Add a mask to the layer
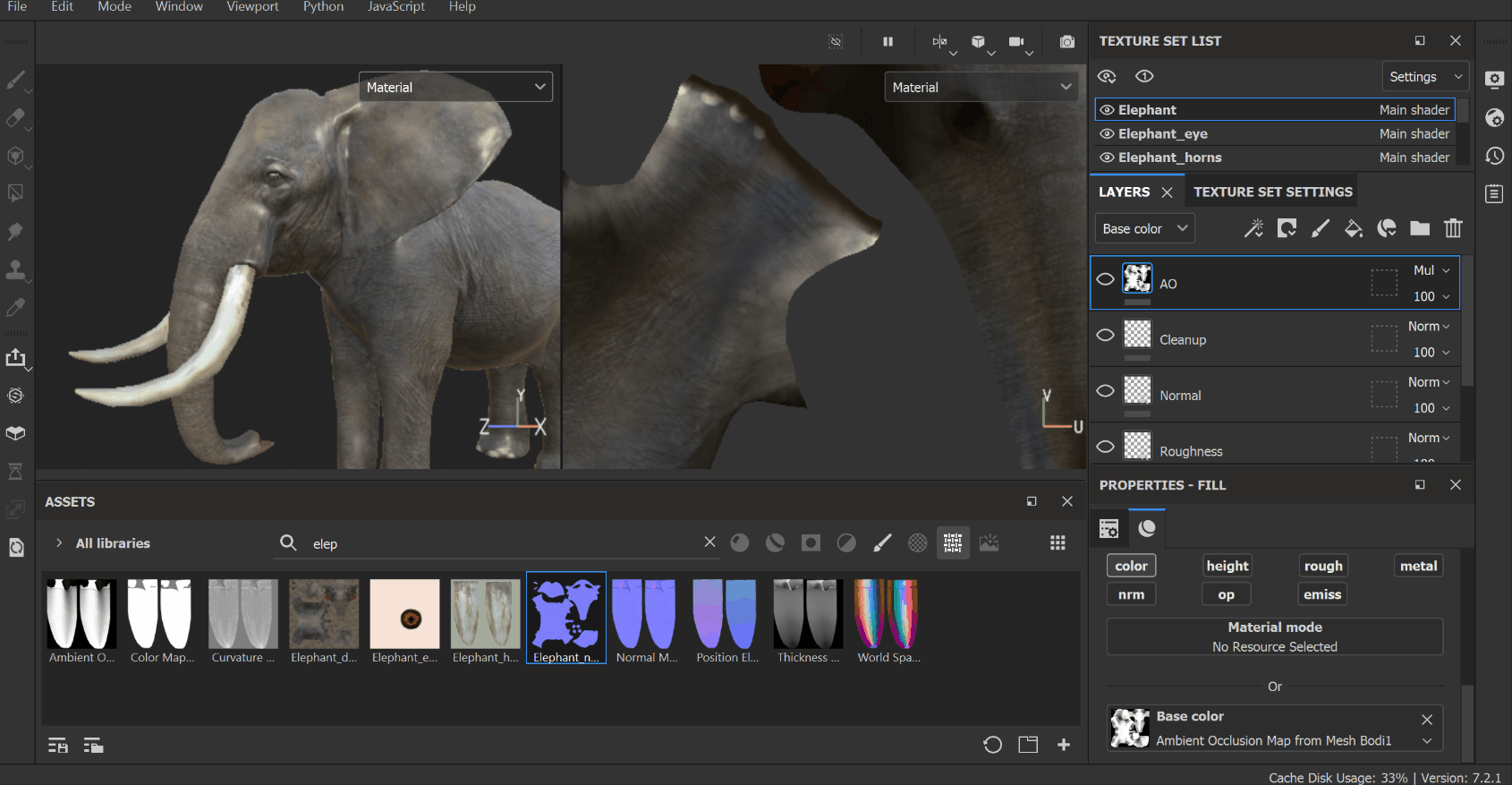The height and width of the screenshot is (785, 1512). pos(1287,228)
